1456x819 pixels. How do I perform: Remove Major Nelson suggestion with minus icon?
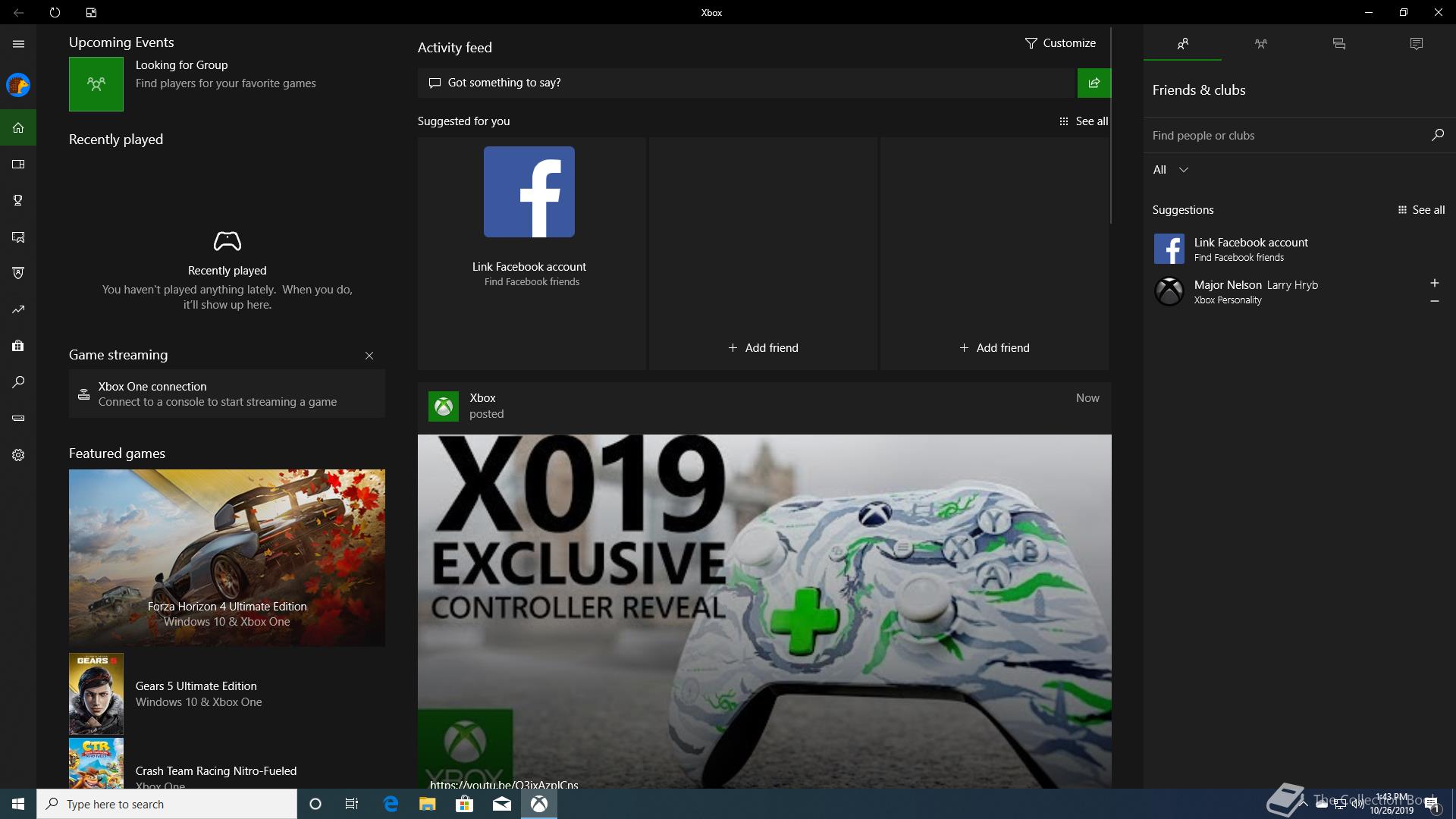[x=1434, y=301]
